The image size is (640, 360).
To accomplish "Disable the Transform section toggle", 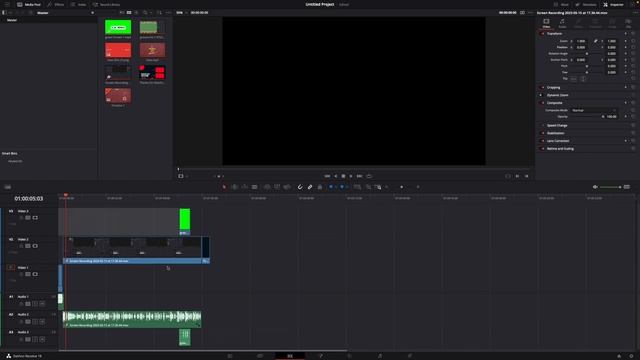I will [x=542, y=33].
